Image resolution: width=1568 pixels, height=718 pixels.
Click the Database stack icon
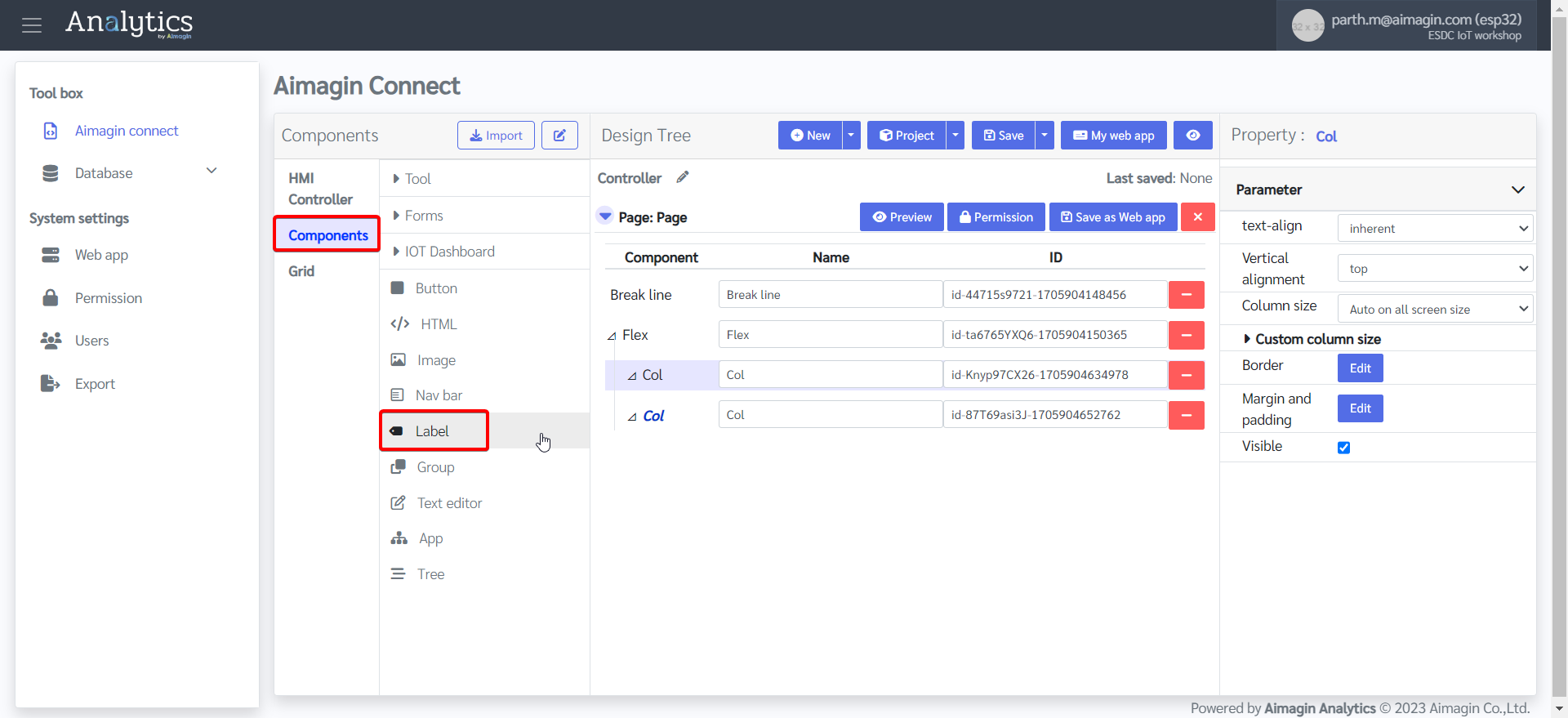click(51, 173)
